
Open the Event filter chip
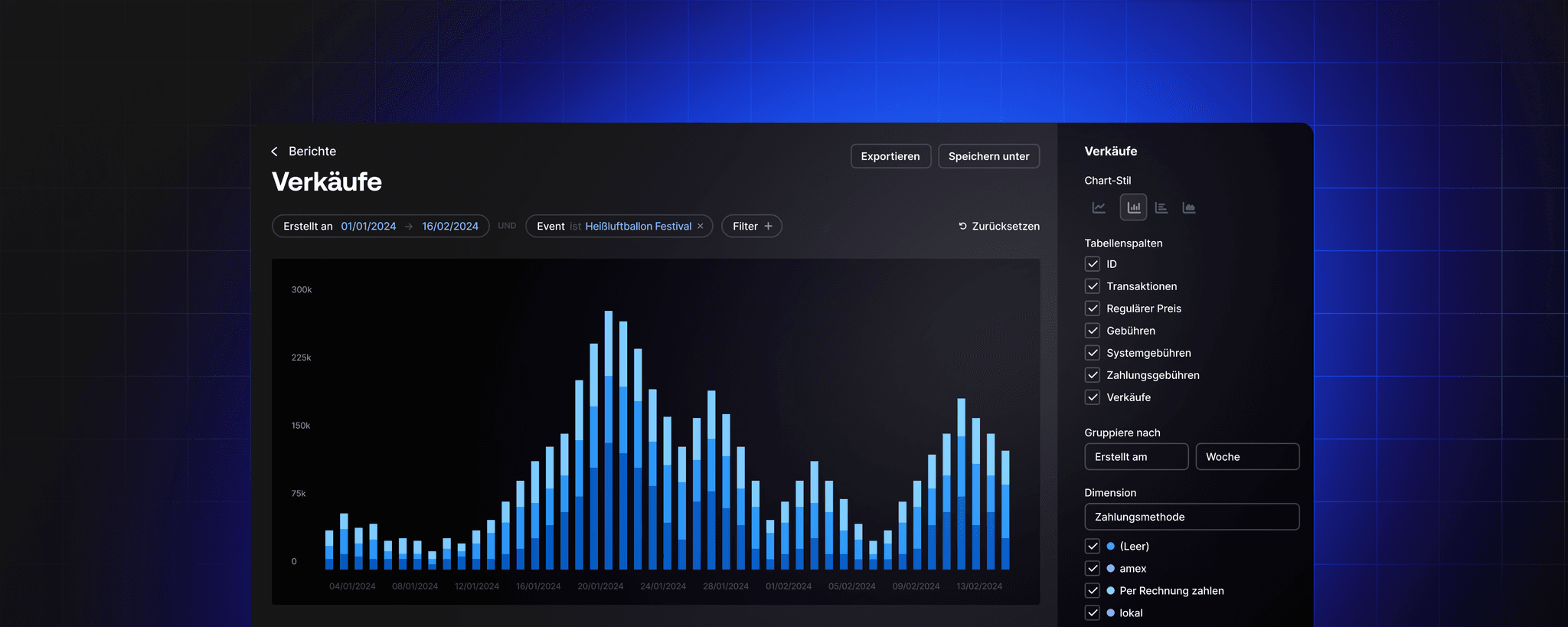(x=619, y=226)
